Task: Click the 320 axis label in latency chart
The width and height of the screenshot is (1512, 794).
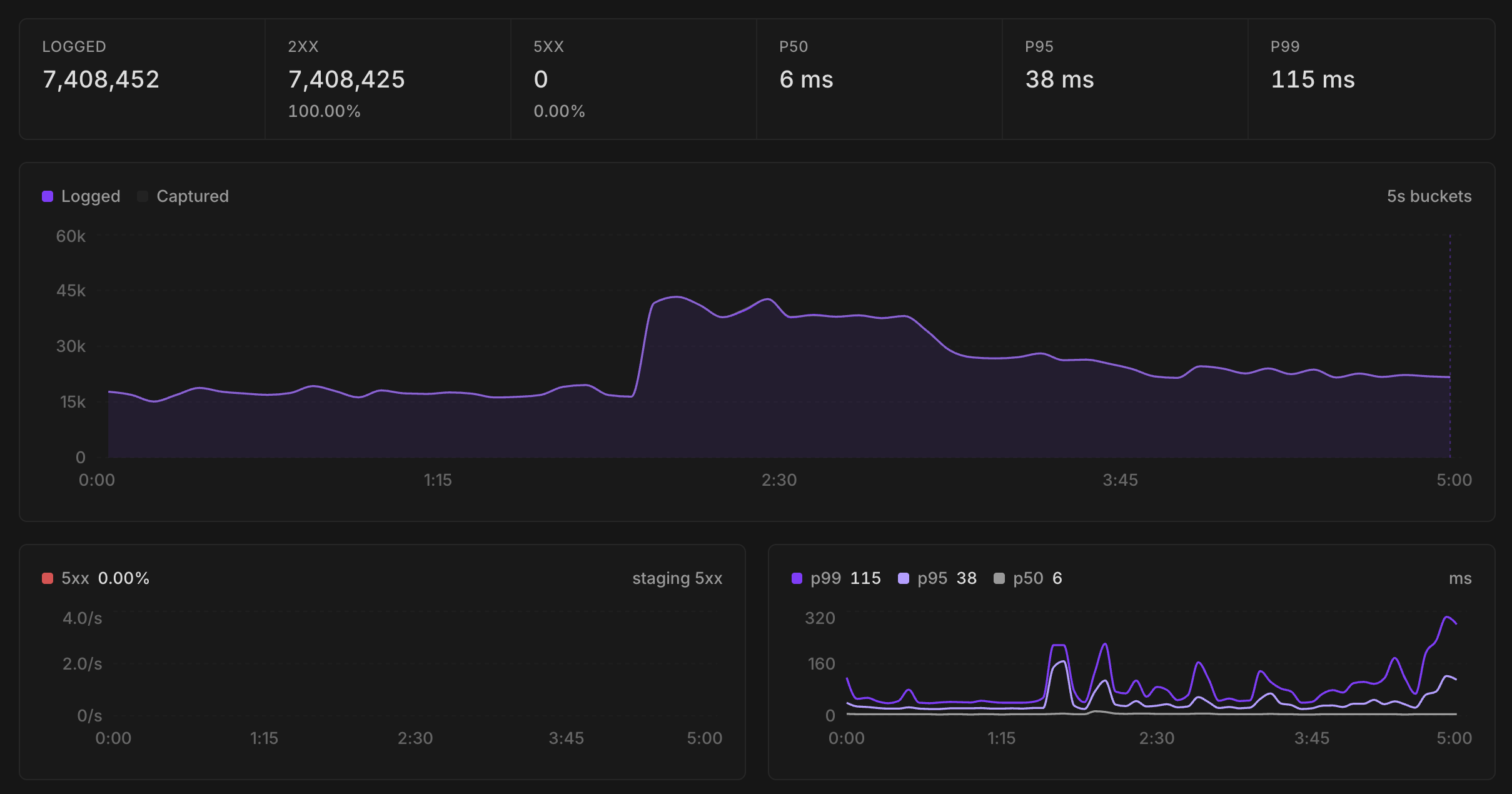Action: pyautogui.click(x=820, y=618)
